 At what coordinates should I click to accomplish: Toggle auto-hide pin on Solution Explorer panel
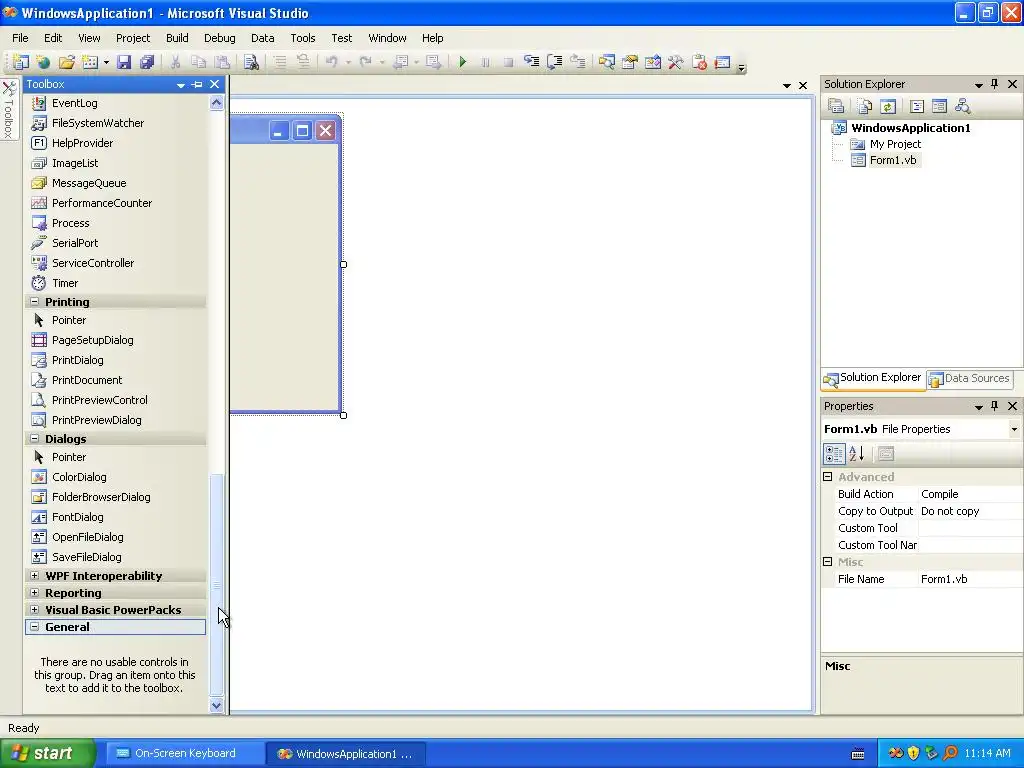(995, 84)
